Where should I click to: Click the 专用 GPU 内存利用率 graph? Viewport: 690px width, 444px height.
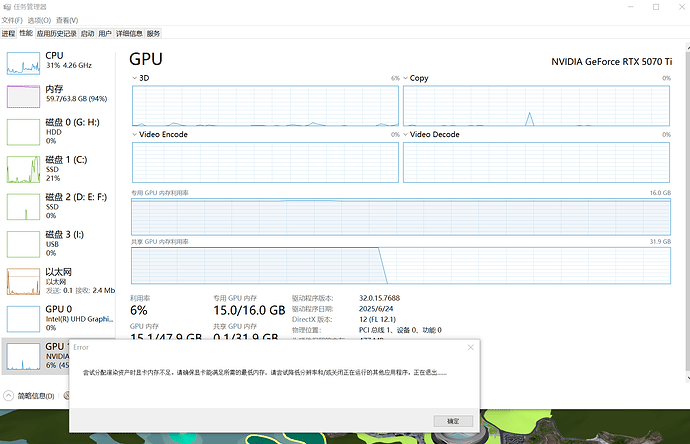[400, 215]
